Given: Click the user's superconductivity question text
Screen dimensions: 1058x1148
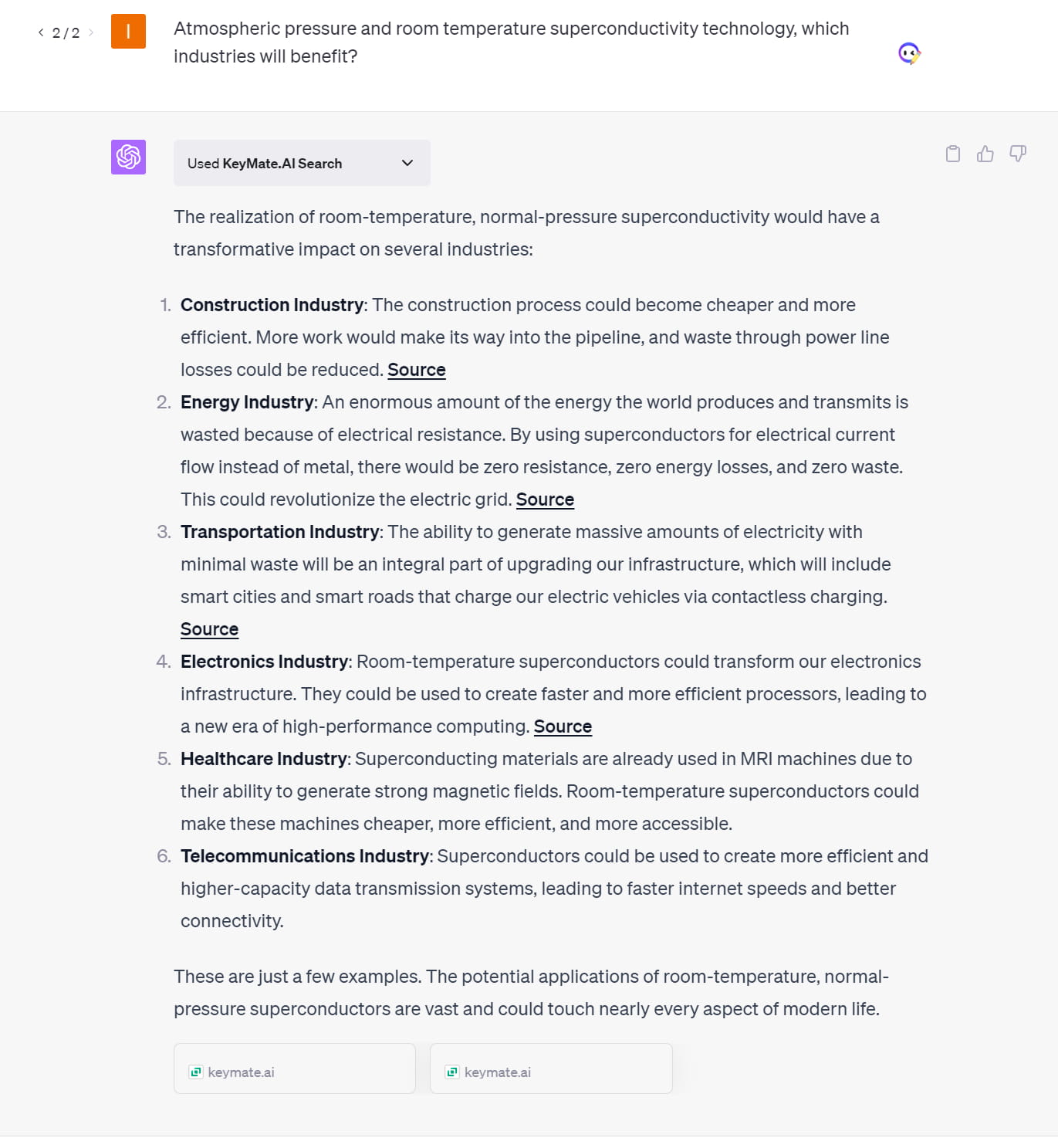Looking at the screenshot, I should click(x=511, y=42).
